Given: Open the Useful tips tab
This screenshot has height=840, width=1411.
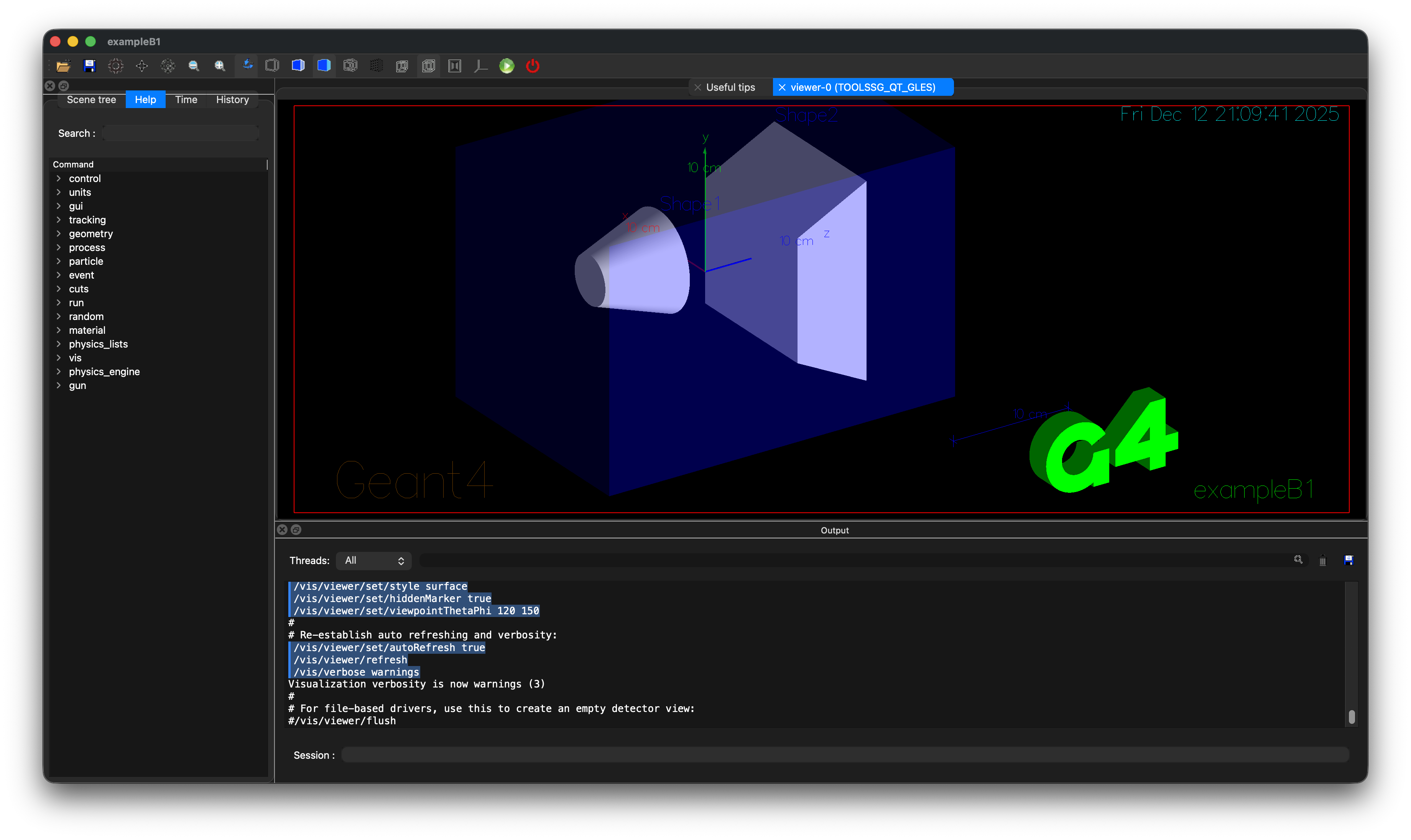Looking at the screenshot, I should [x=730, y=87].
